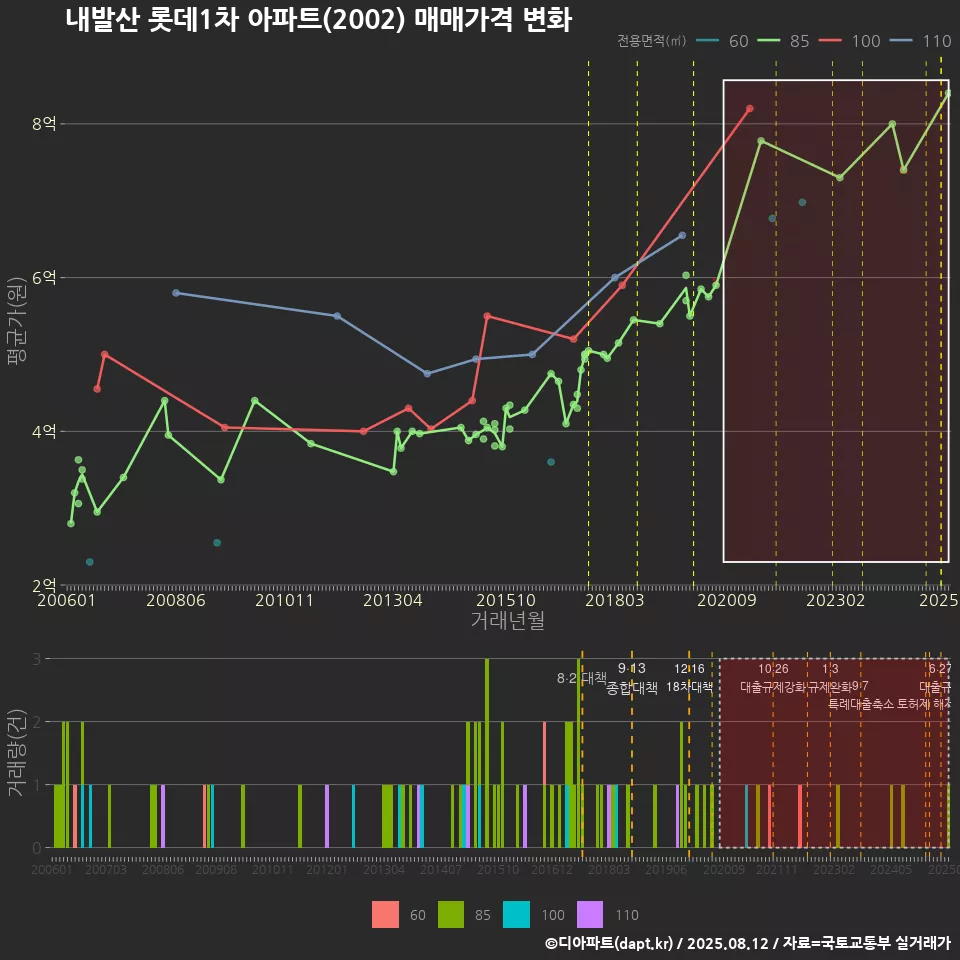Click the red 100㎡ point at 5억 near 2006
This screenshot has height=960, width=960.
click(x=105, y=354)
